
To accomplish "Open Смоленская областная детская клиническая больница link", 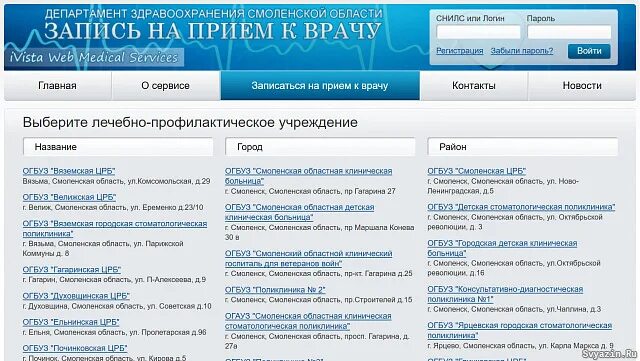I will point(300,212).
